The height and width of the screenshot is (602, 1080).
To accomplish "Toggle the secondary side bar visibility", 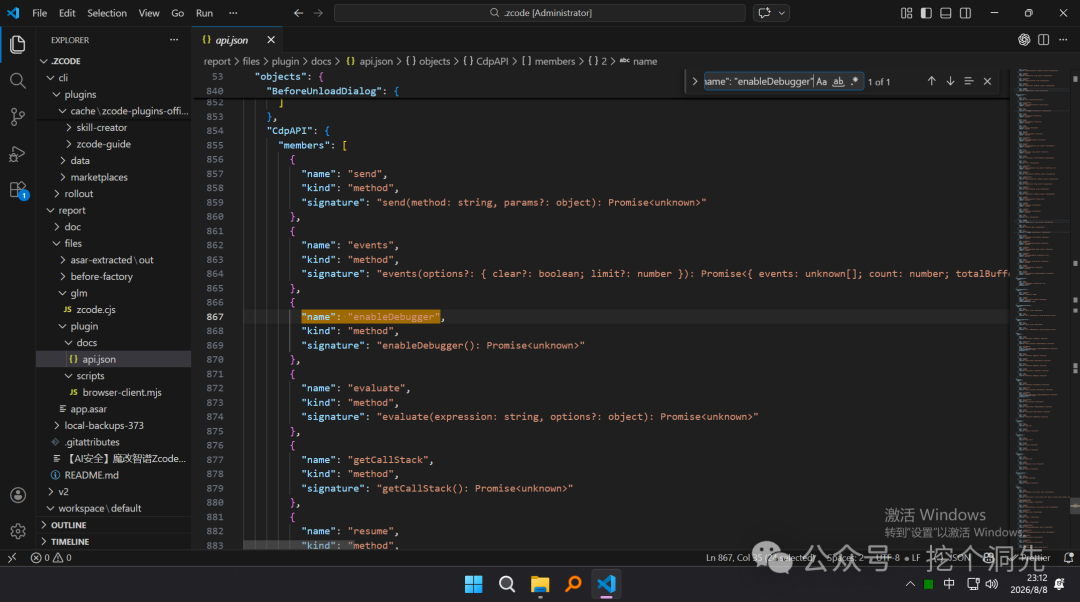I will pyautogui.click(x=966, y=13).
